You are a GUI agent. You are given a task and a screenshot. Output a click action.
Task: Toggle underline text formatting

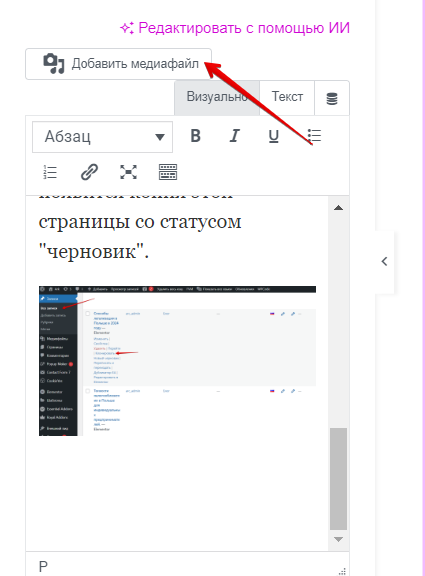click(274, 136)
